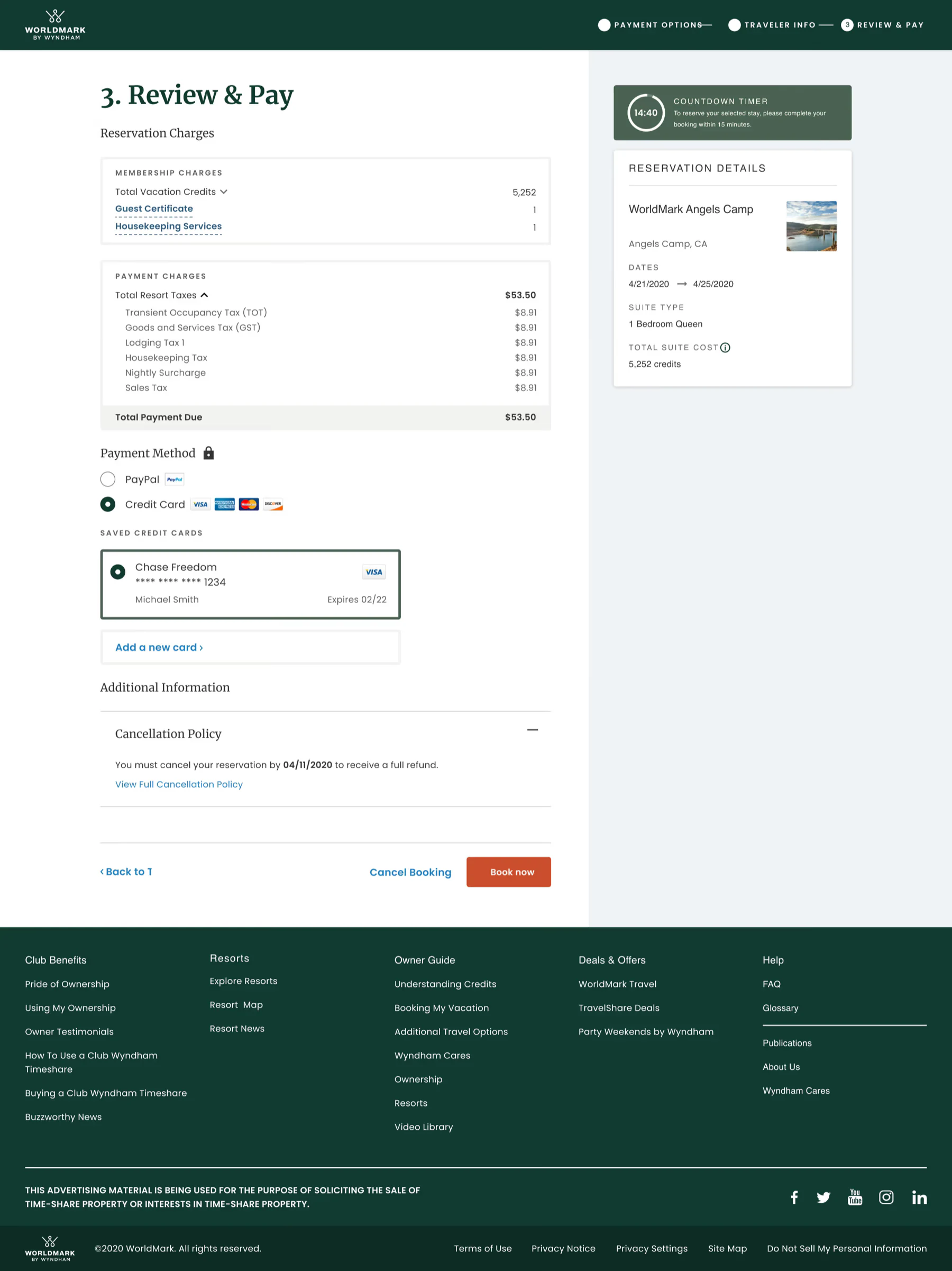Screen dimensions: 952x1271
Task: Open View Full Cancellation Policy
Action: coord(179,784)
